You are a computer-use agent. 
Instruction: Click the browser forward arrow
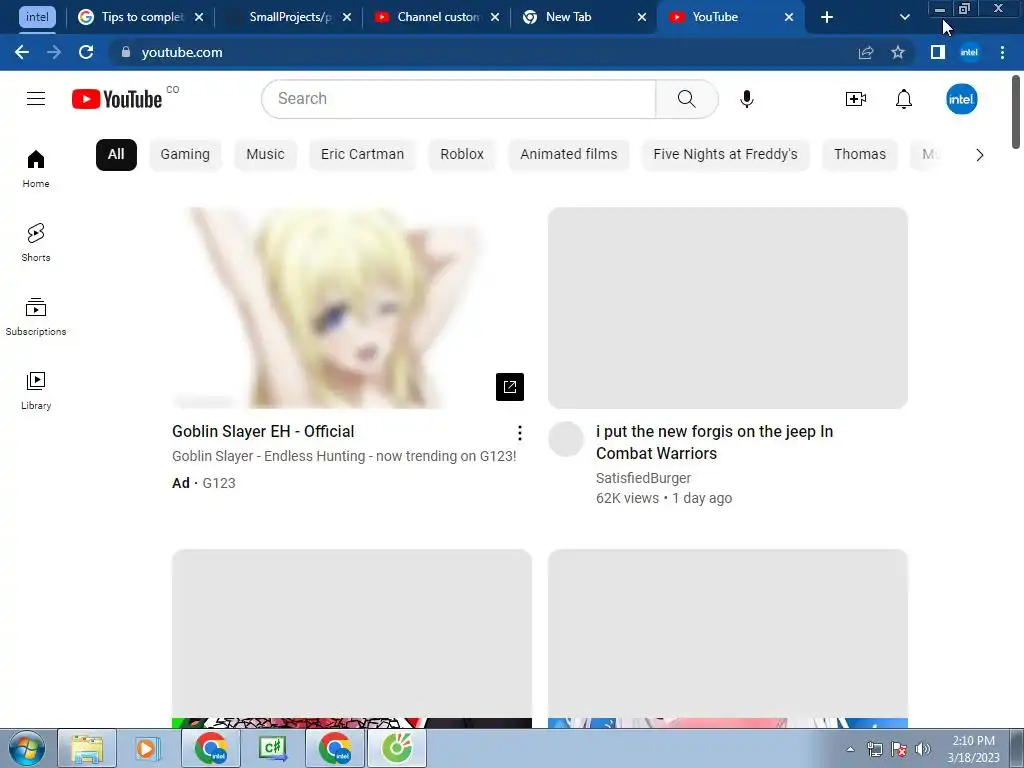[54, 52]
